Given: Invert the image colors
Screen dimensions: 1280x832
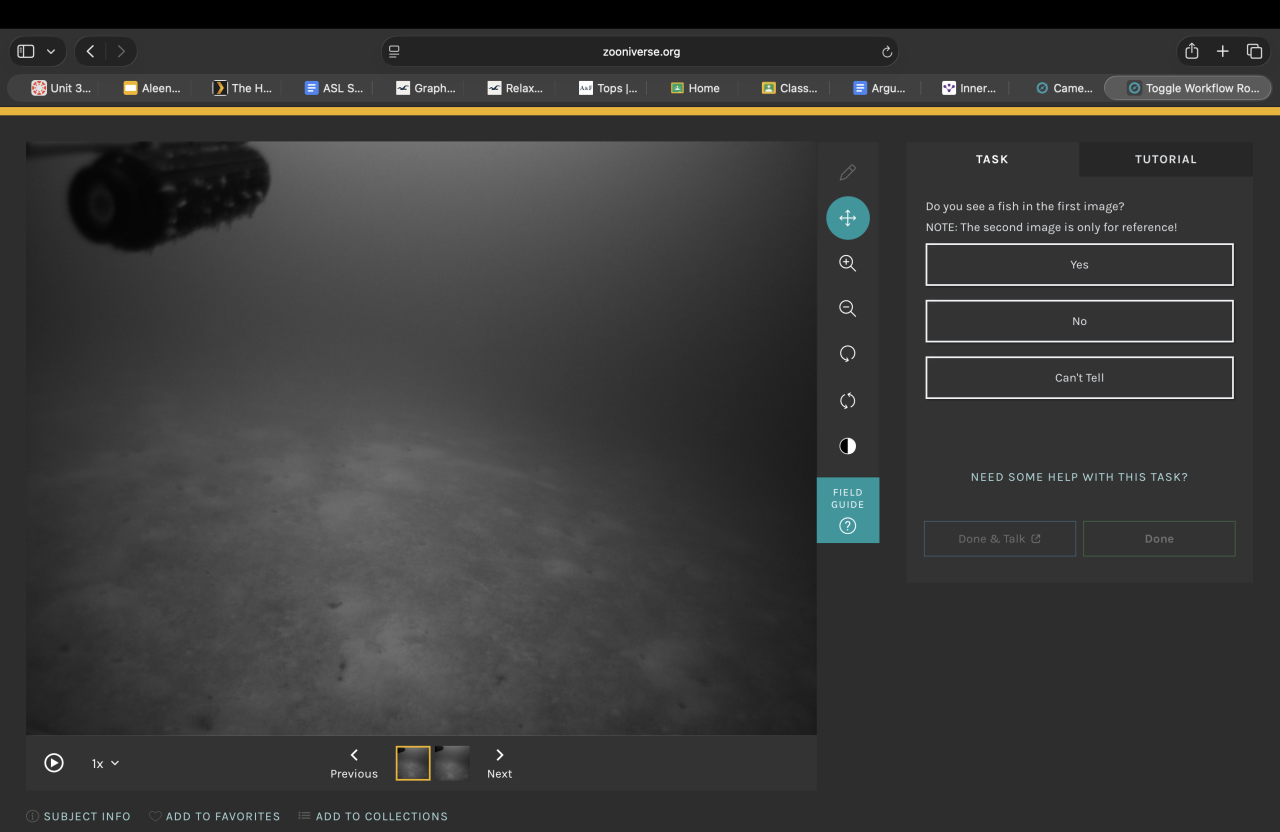Looking at the screenshot, I should point(847,446).
